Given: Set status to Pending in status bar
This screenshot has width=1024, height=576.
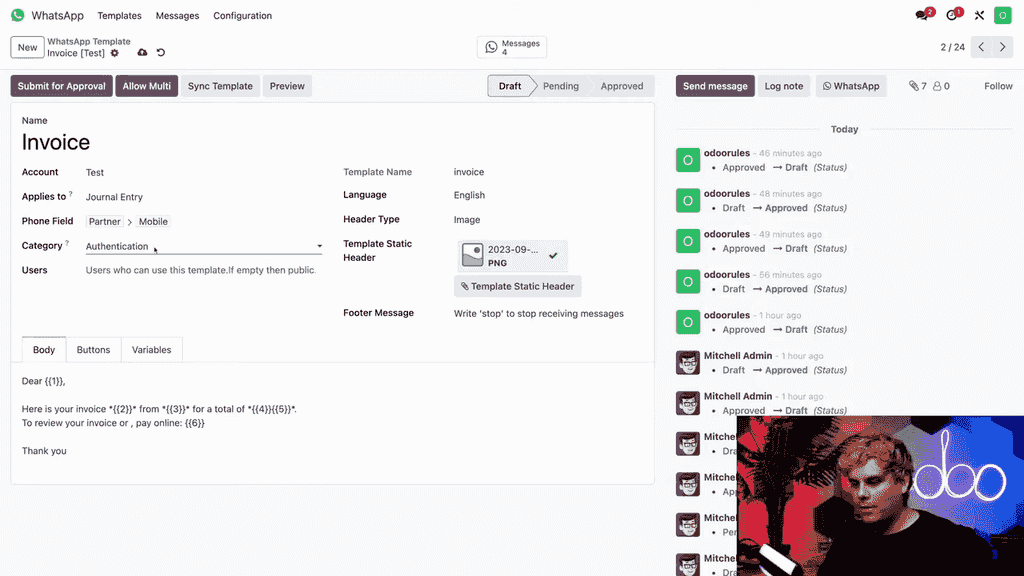Looking at the screenshot, I should pyautogui.click(x=560, y=86).
